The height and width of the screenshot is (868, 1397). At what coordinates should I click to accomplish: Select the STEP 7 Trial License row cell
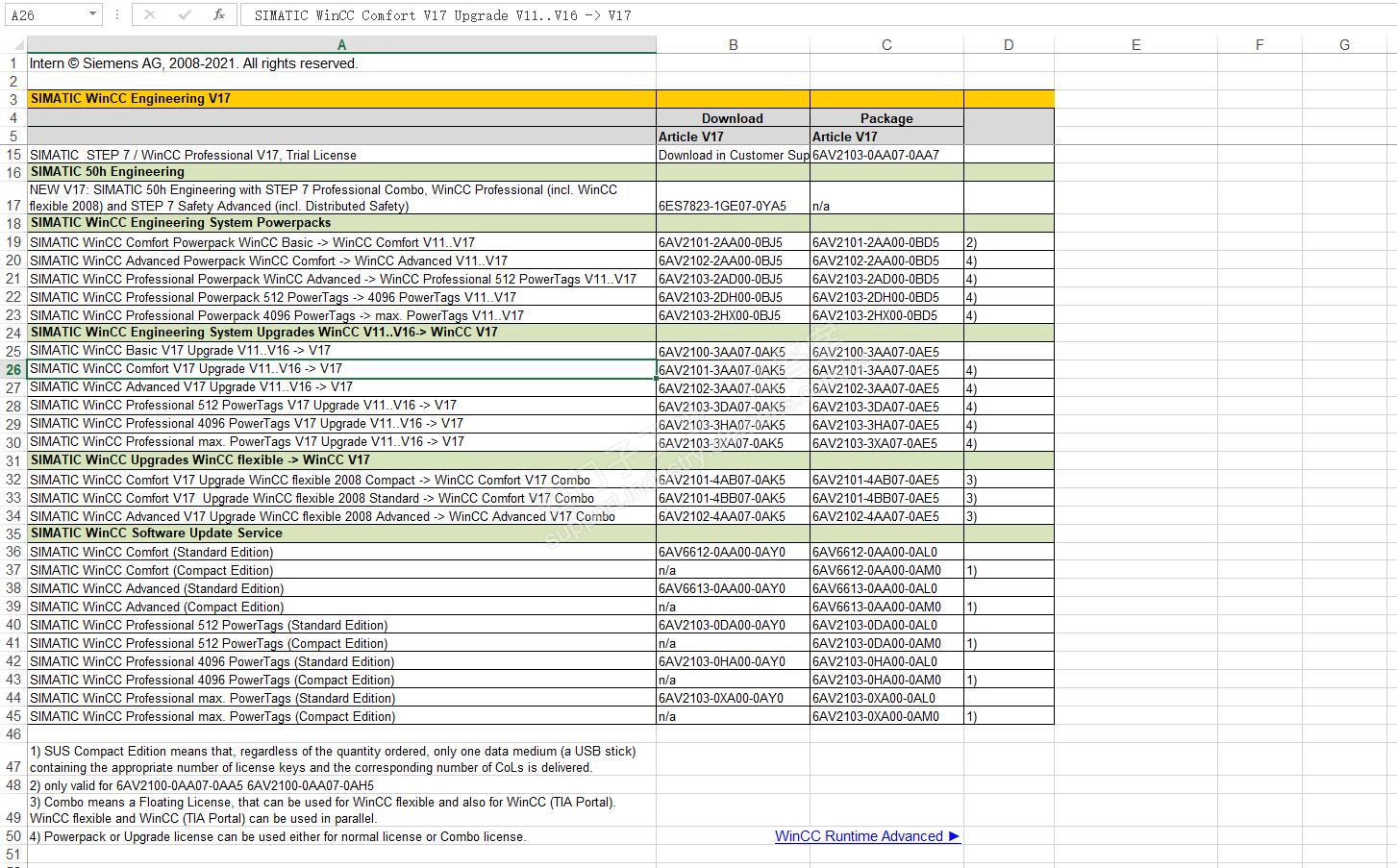tap(341, 155)
